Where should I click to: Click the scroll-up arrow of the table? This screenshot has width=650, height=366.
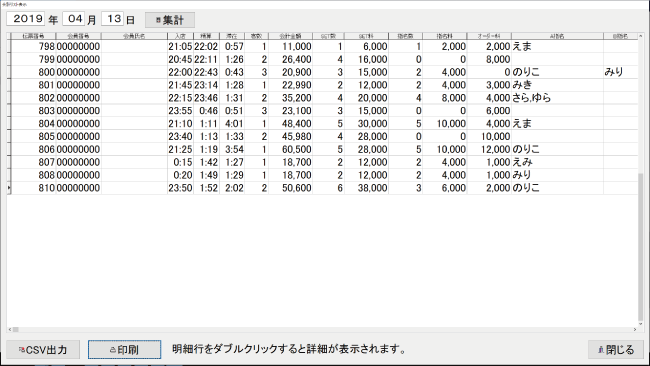pyautogui.click(x=640, y=36)
